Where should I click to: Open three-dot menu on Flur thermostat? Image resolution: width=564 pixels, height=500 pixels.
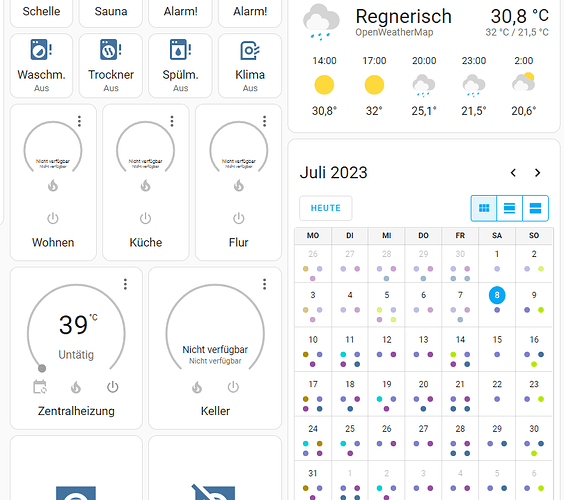[264, 121]
